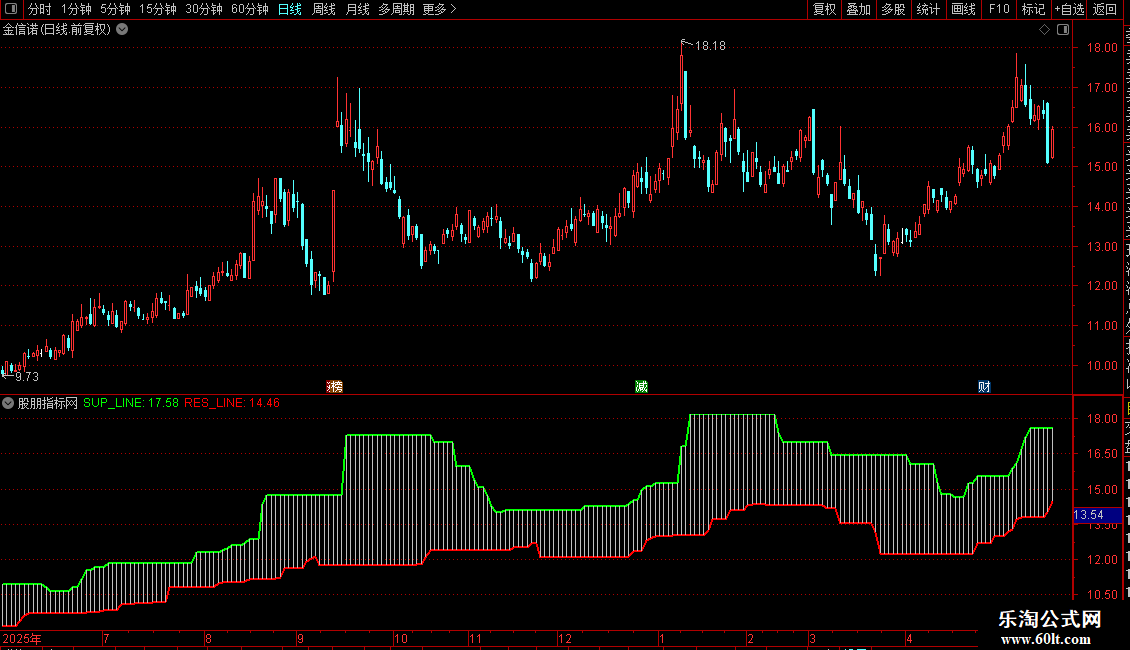Click the 标记 mark button
This screenshot has width=1130, height=650.
(x=1033, y=9)
